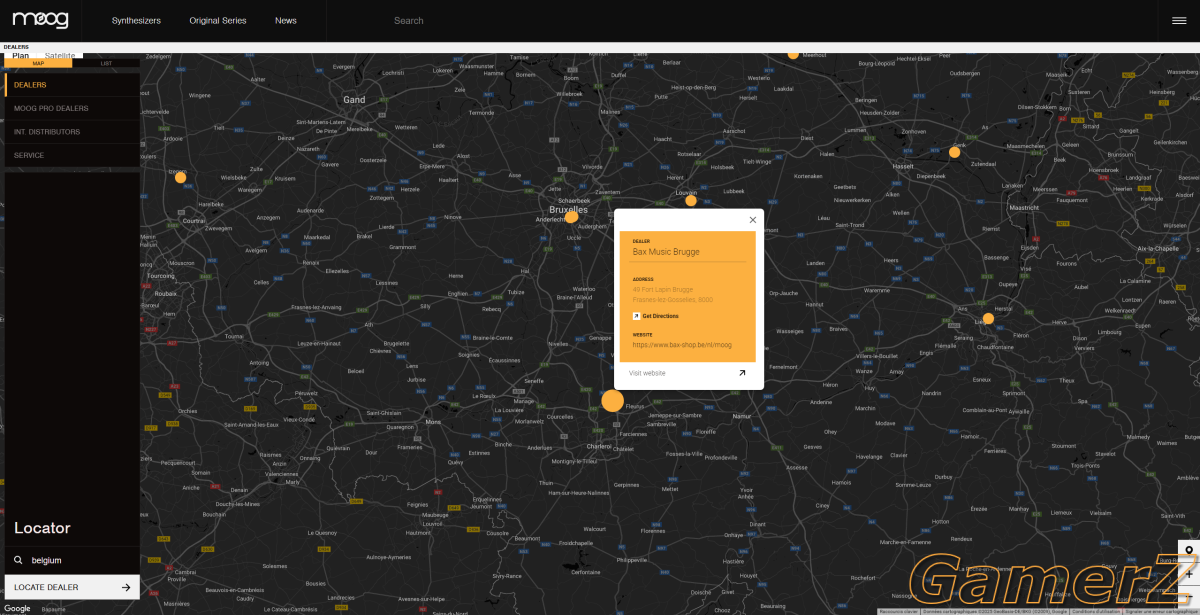Click the Google logo on map
Image resolution: width=1200 pixels, height=615 pixels.
(x=16, y=608)
